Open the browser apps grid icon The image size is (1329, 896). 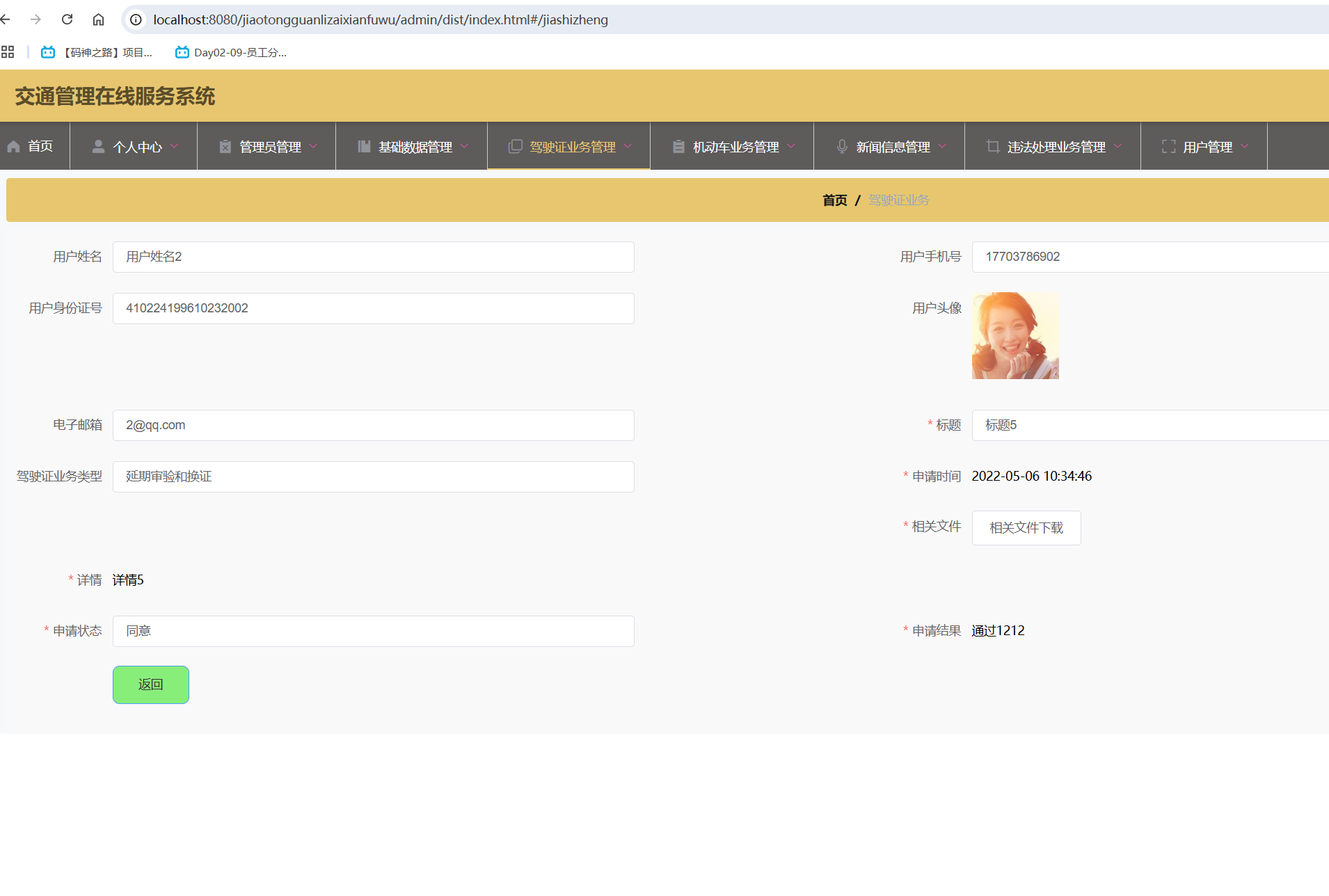coord(8,52)
